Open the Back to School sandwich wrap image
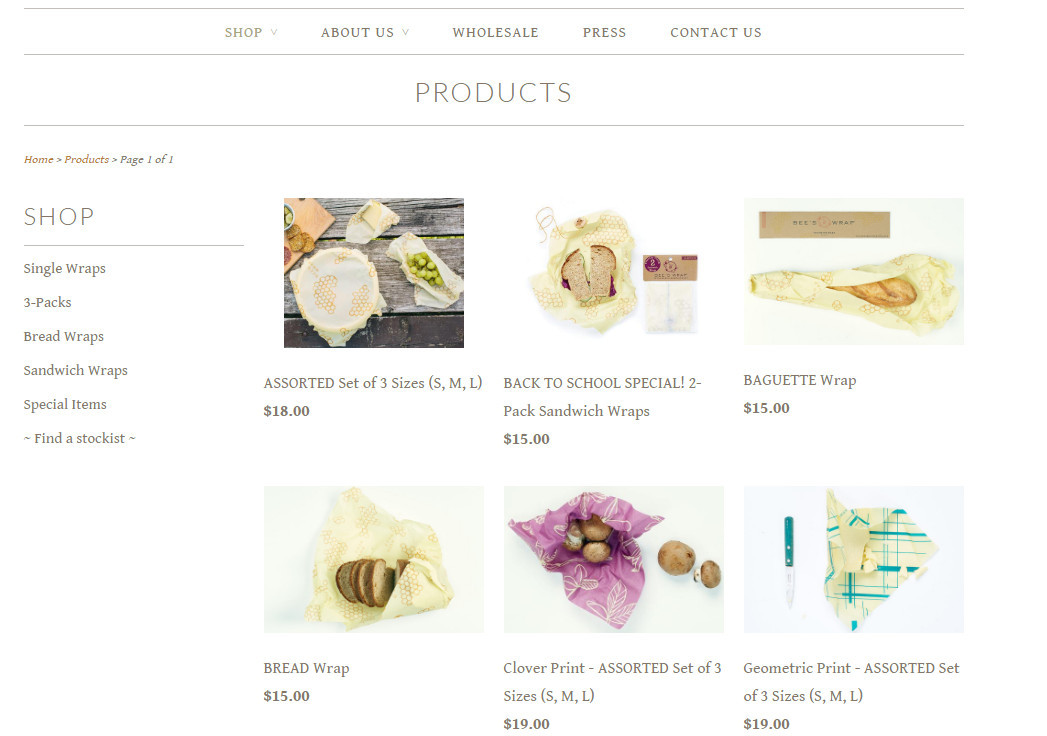Viewport: 1047px width, 736px height. click(614, 270)
